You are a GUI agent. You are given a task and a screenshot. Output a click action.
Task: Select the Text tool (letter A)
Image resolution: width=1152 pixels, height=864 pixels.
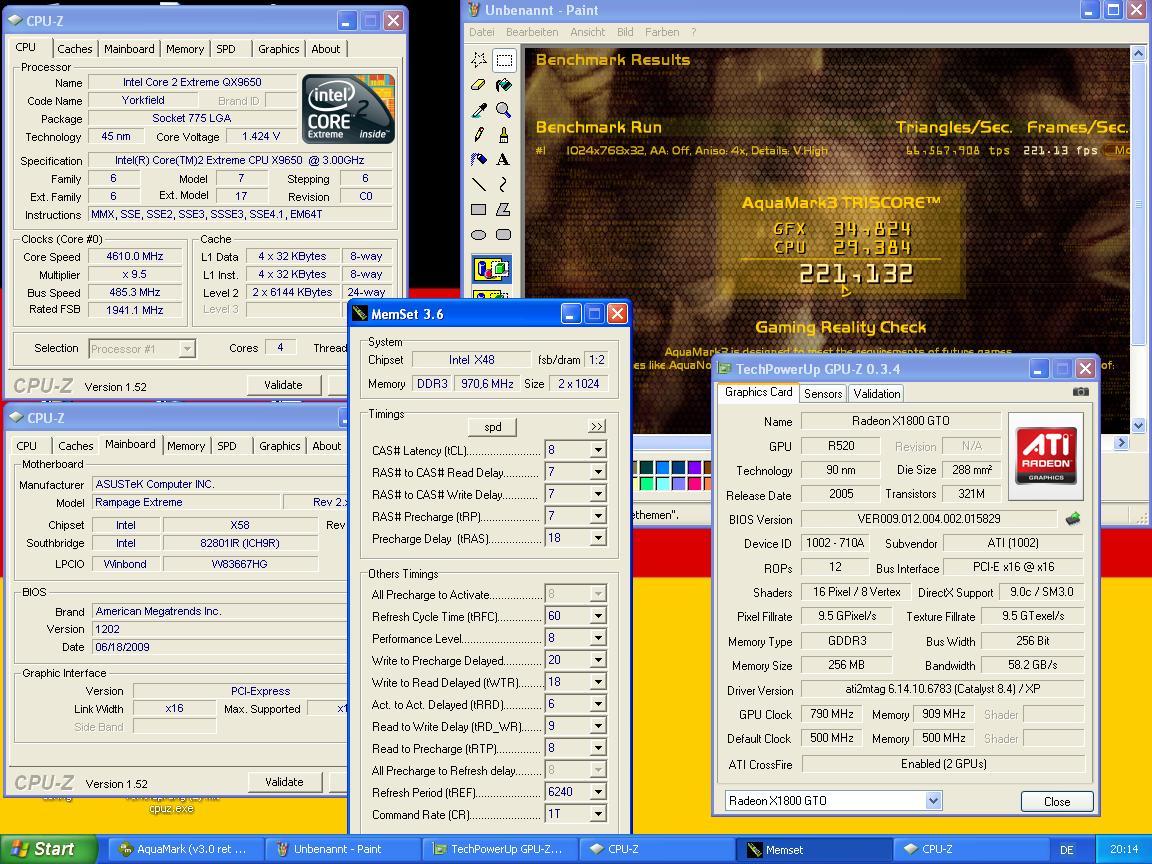pos(504,159)
